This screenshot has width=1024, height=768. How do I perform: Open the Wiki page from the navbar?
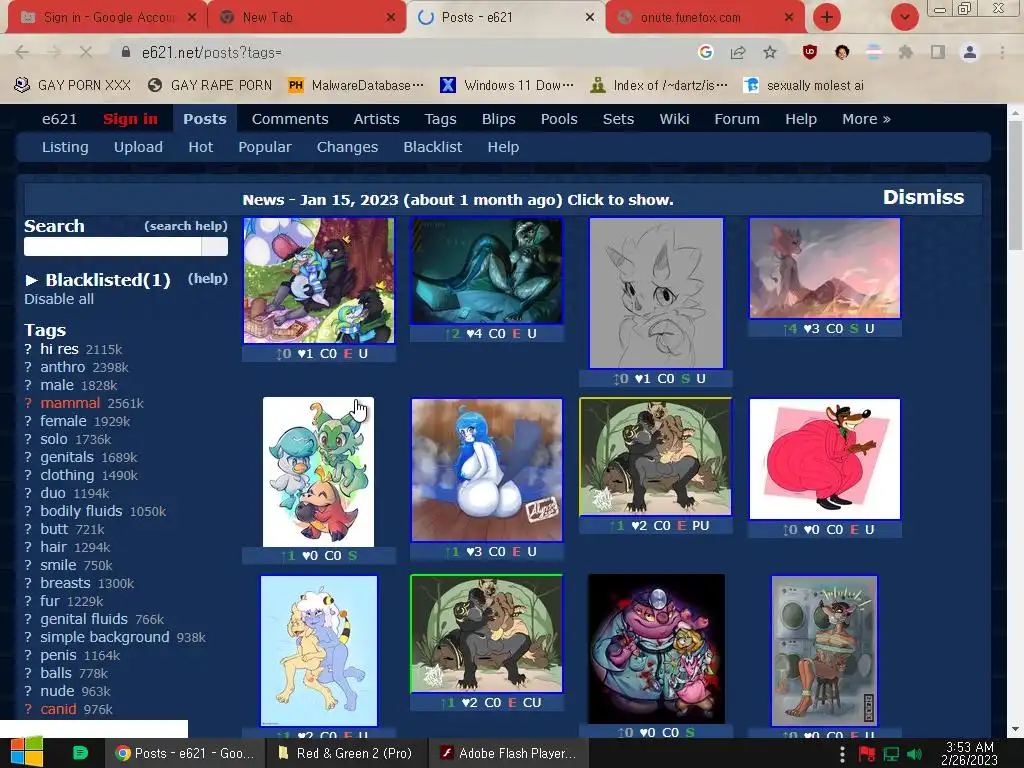coord(674,119)
